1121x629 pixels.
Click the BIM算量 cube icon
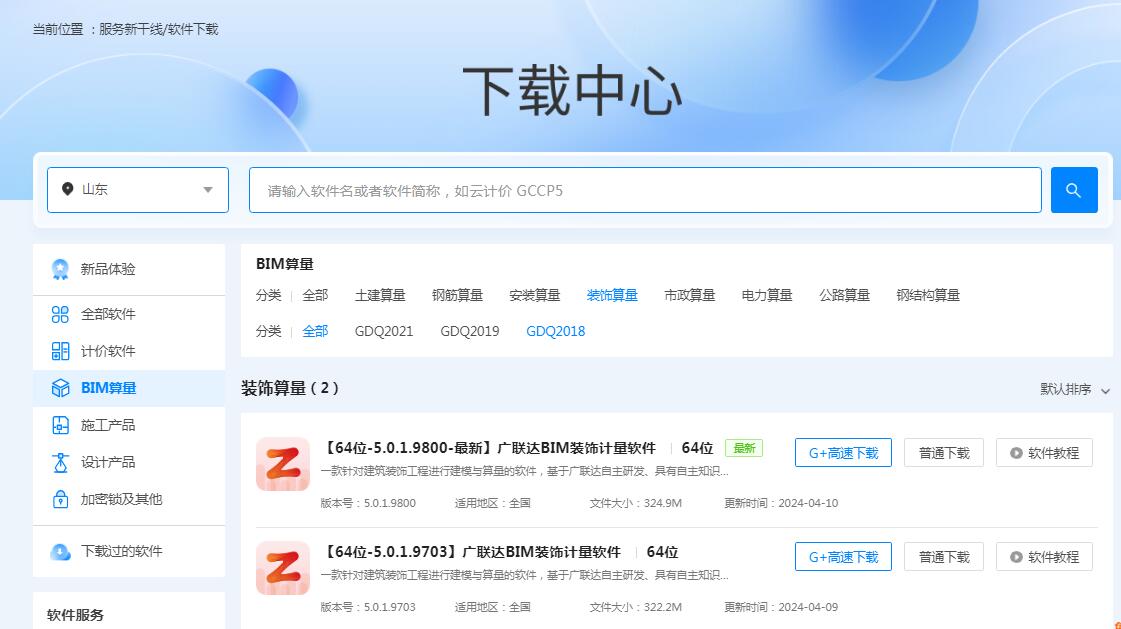(60, 388)
